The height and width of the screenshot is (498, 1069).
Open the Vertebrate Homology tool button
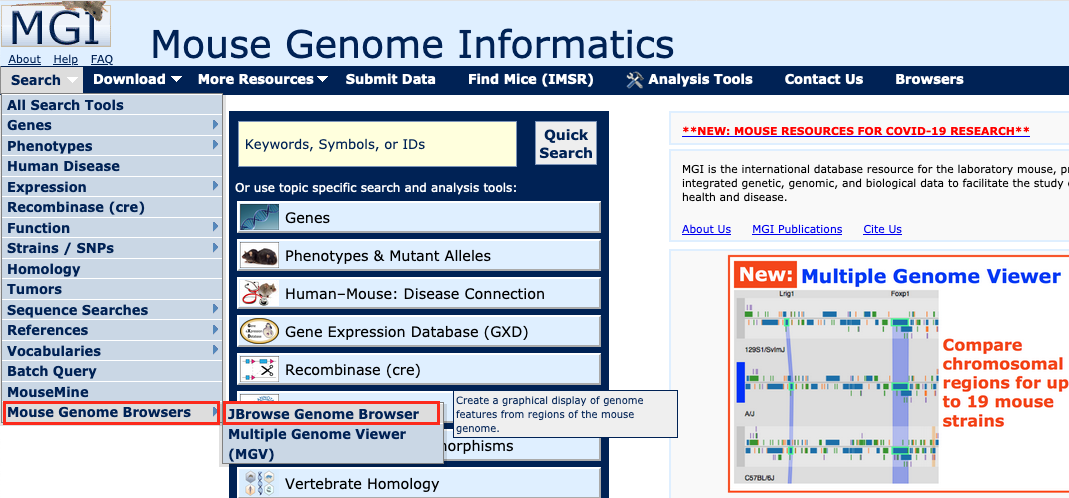[419, 484]
